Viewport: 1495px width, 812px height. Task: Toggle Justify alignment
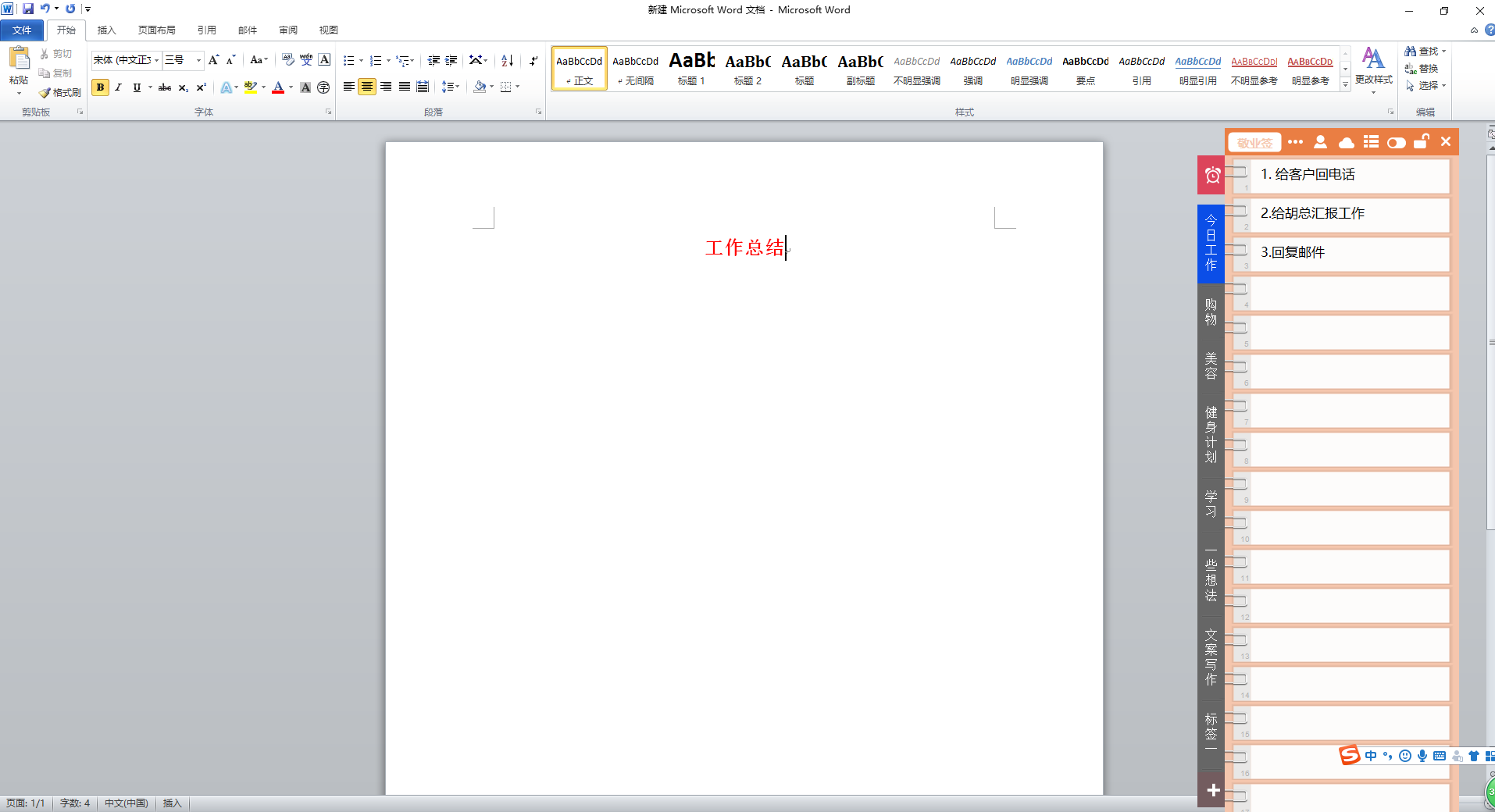click(405, 87)
